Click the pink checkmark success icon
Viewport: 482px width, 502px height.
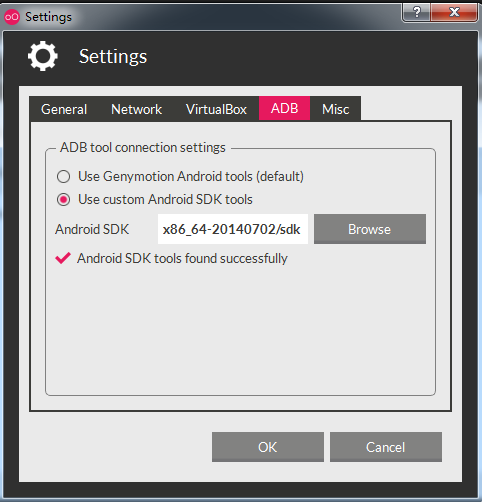pos(63,258)
